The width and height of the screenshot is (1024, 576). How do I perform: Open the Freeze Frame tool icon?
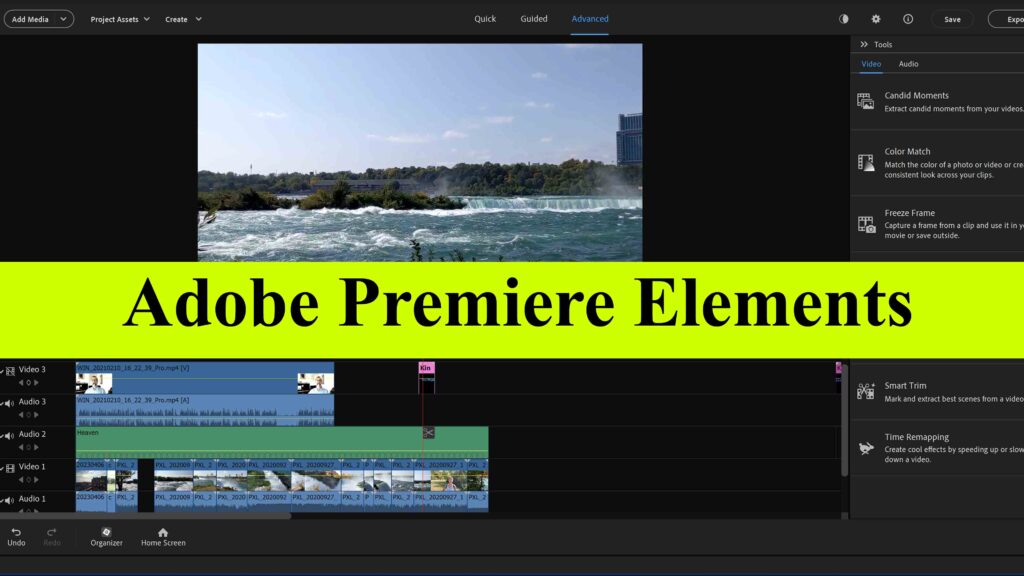tap(866, 224)
